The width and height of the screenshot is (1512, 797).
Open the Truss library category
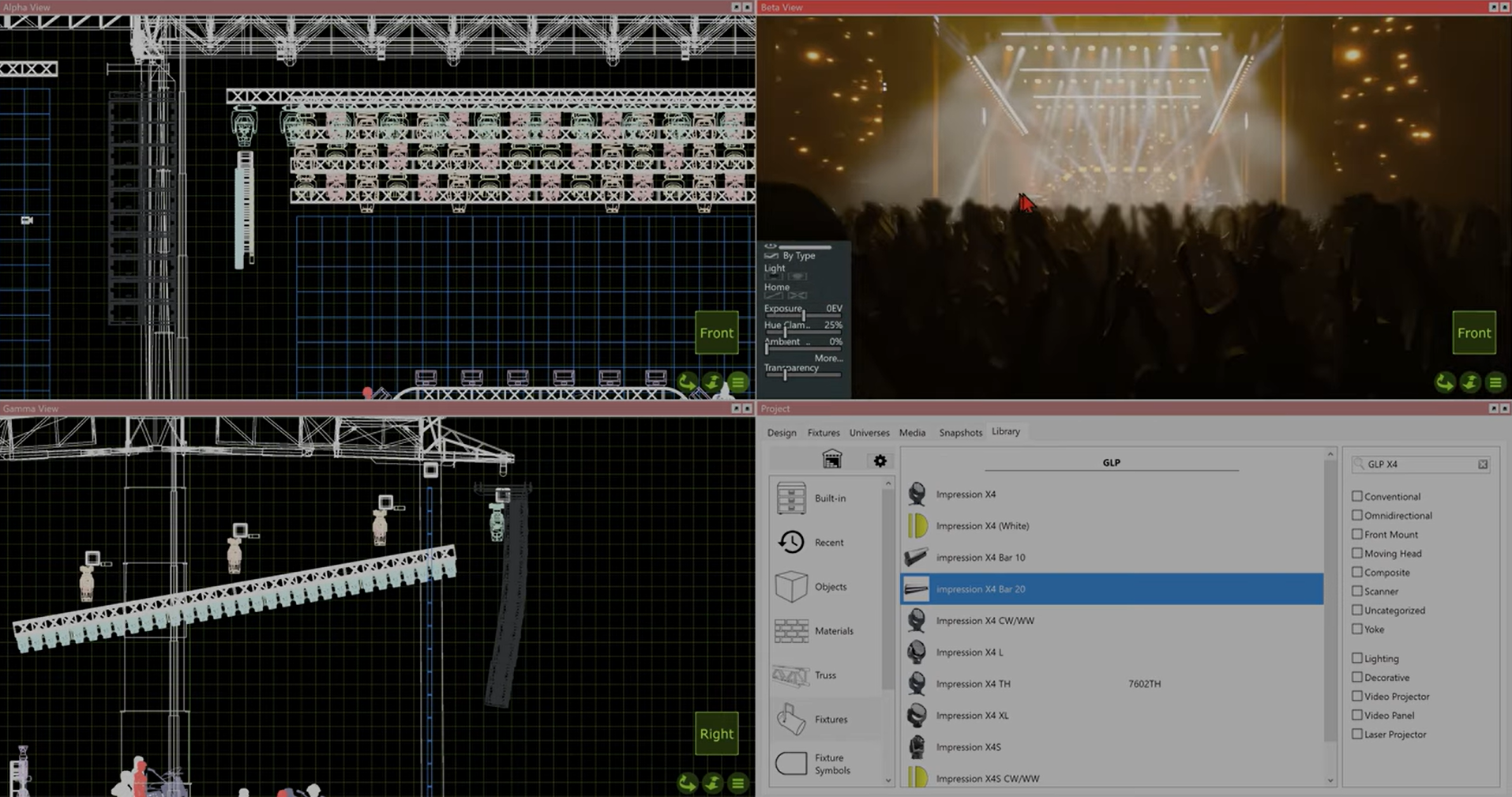pos(825,675)
